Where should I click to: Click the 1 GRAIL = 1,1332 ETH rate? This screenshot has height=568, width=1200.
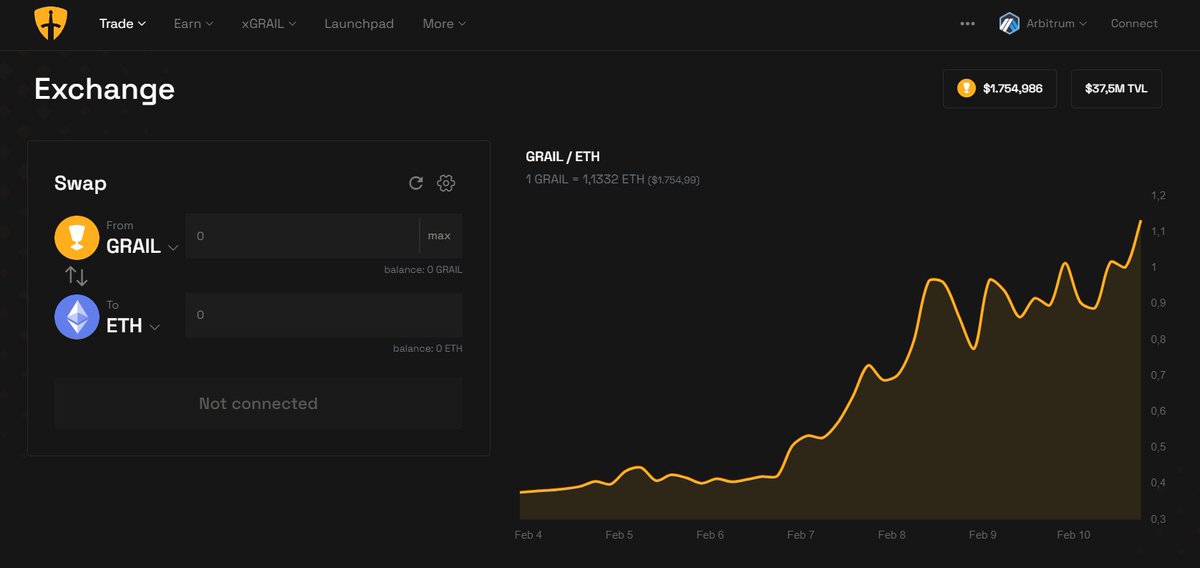[585, 179]
